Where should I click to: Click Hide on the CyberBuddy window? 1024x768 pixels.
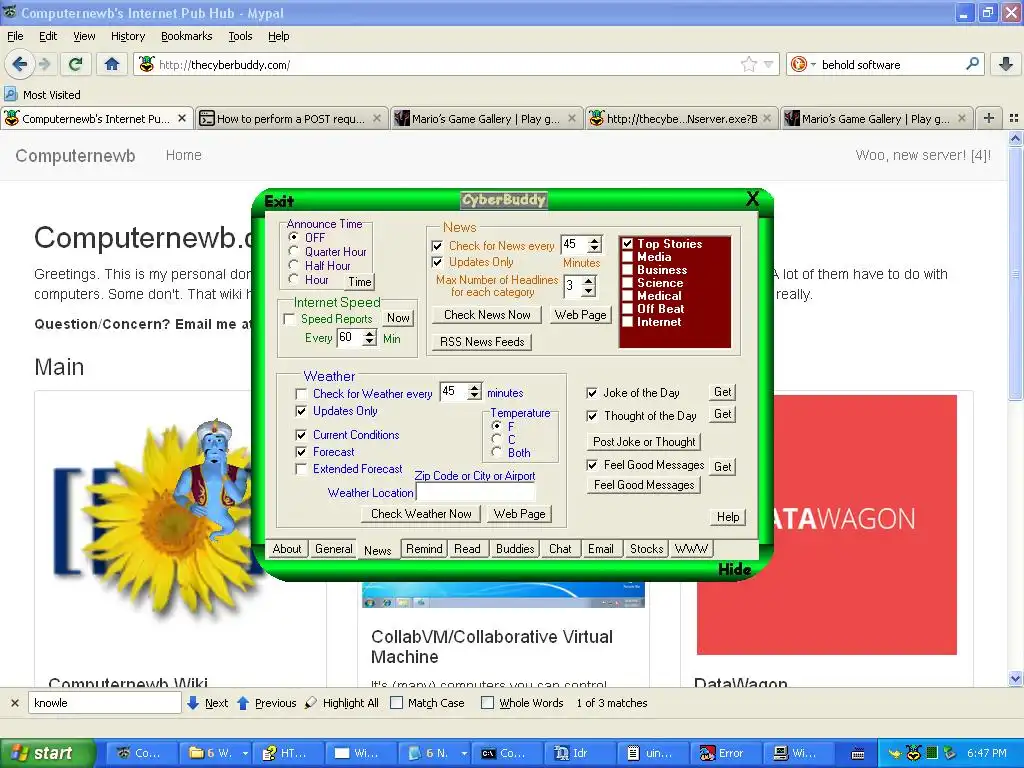pos(734,569)
